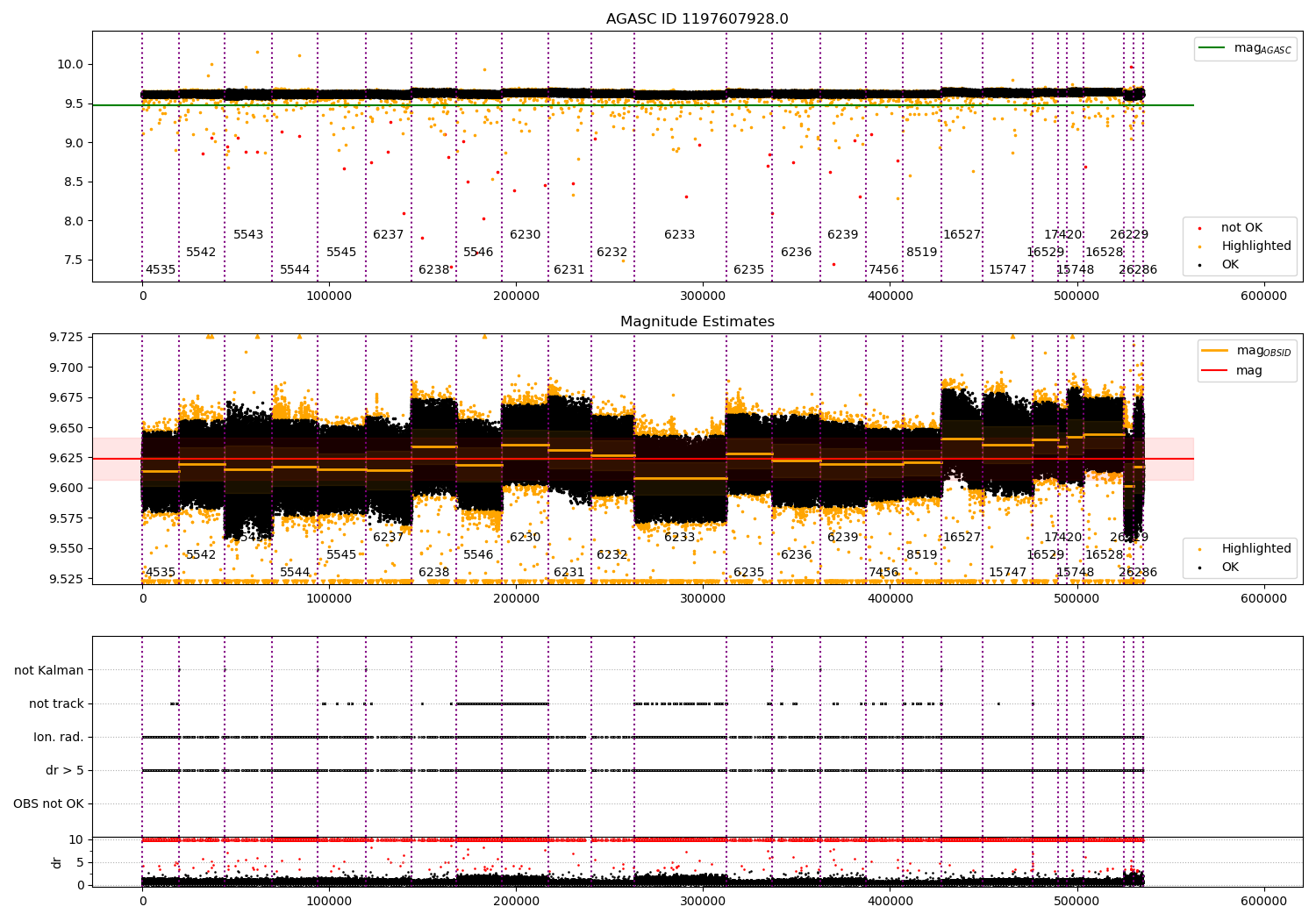Click obsid label 5542 in top plot
Viewport: 1316px width, 921px height.
coord(201,253)
